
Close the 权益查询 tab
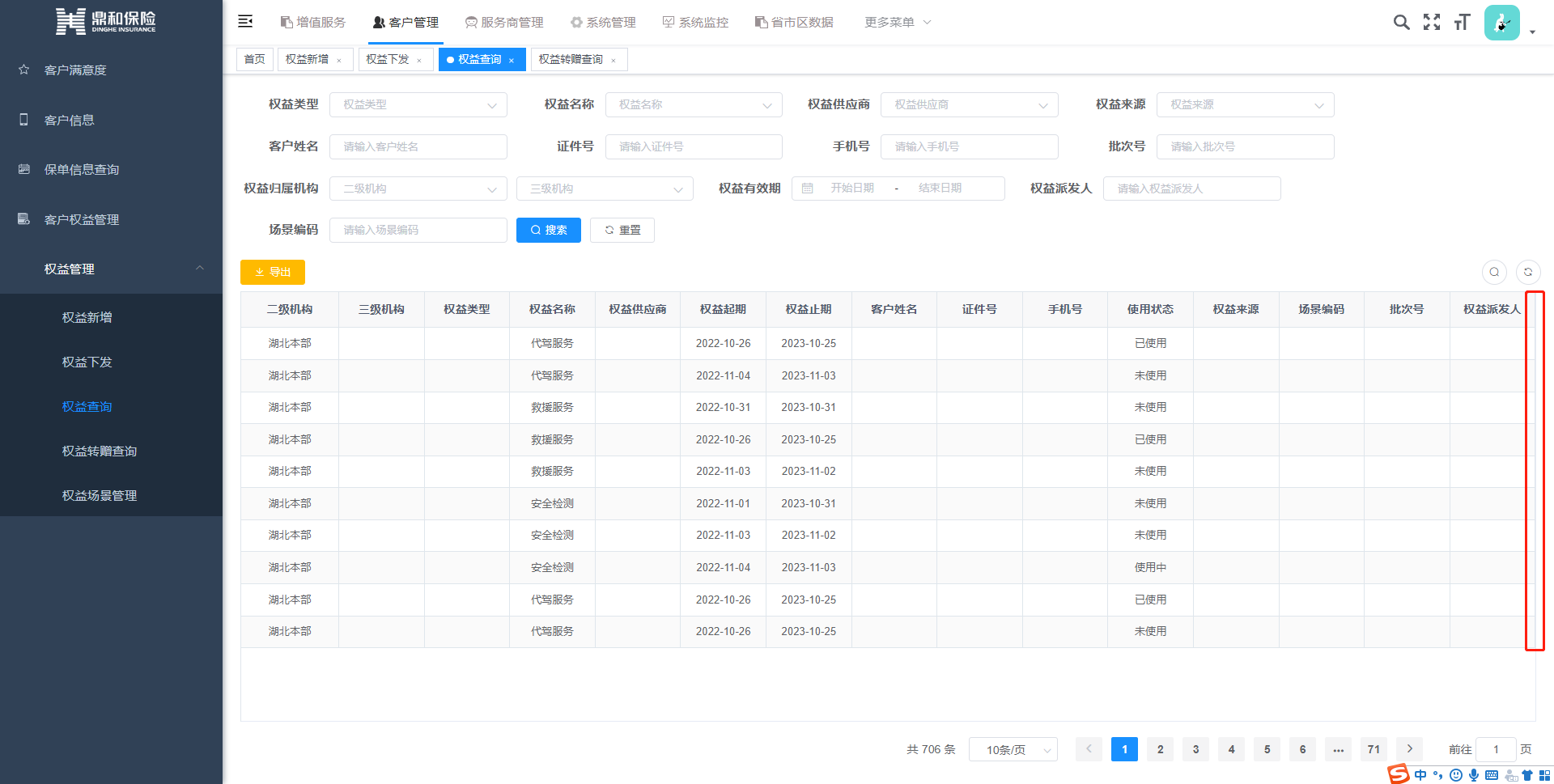[x=512, y=60]
